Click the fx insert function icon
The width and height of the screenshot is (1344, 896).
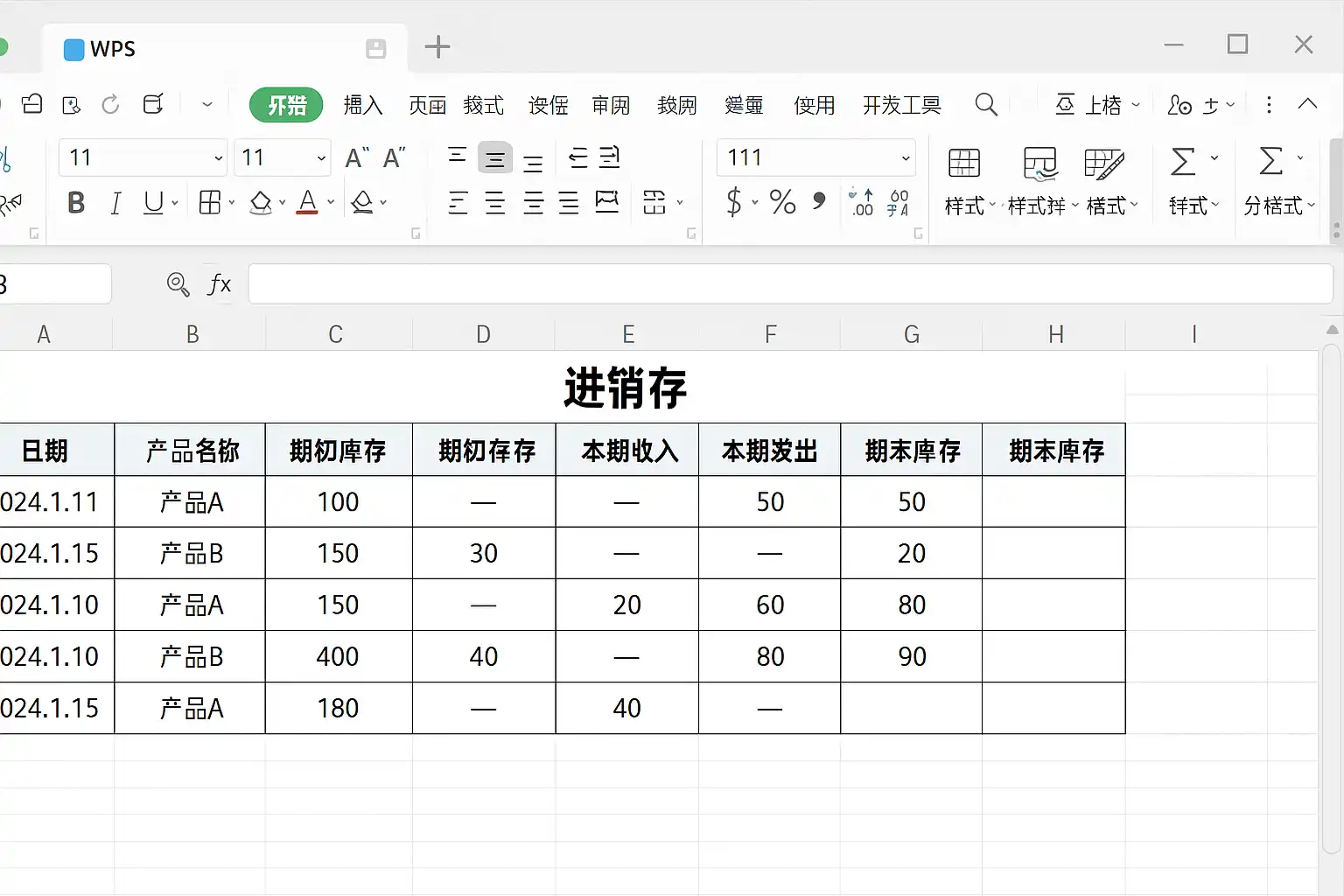[219, 284]
